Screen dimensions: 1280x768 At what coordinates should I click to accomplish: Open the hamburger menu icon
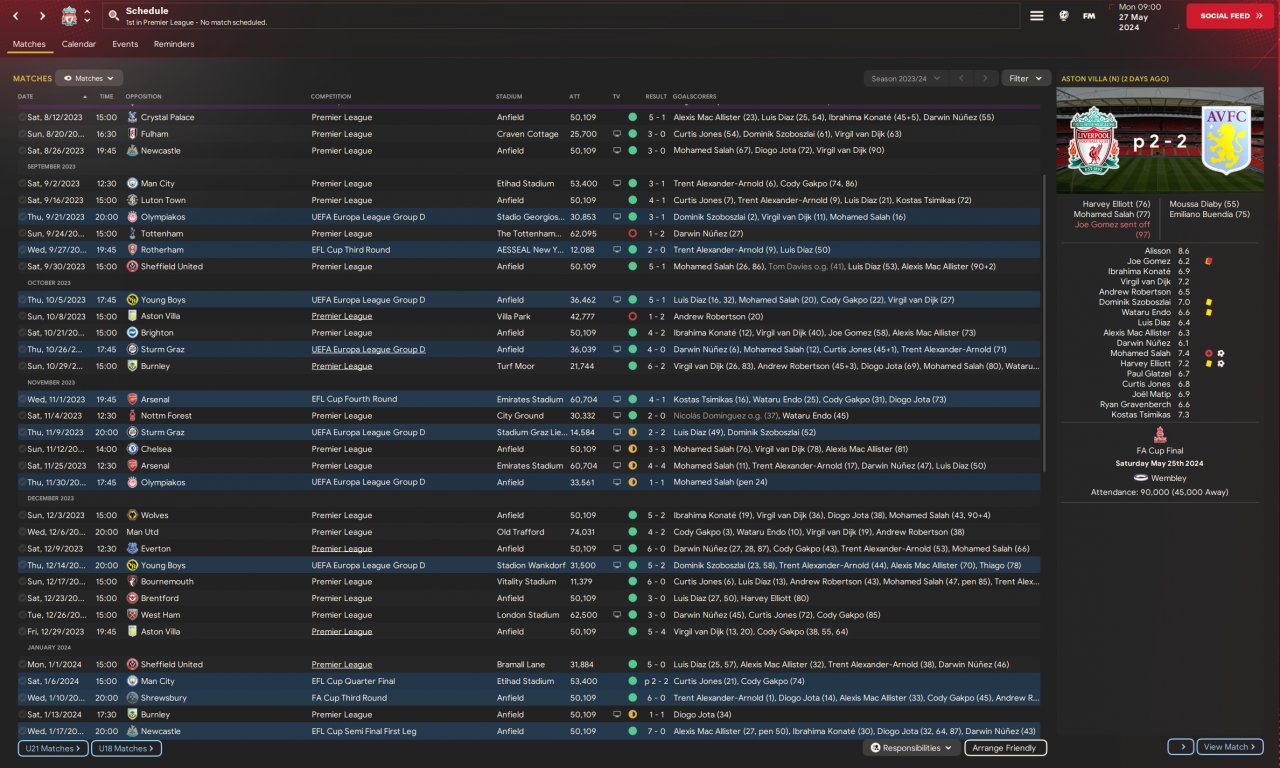(1037, 16)
